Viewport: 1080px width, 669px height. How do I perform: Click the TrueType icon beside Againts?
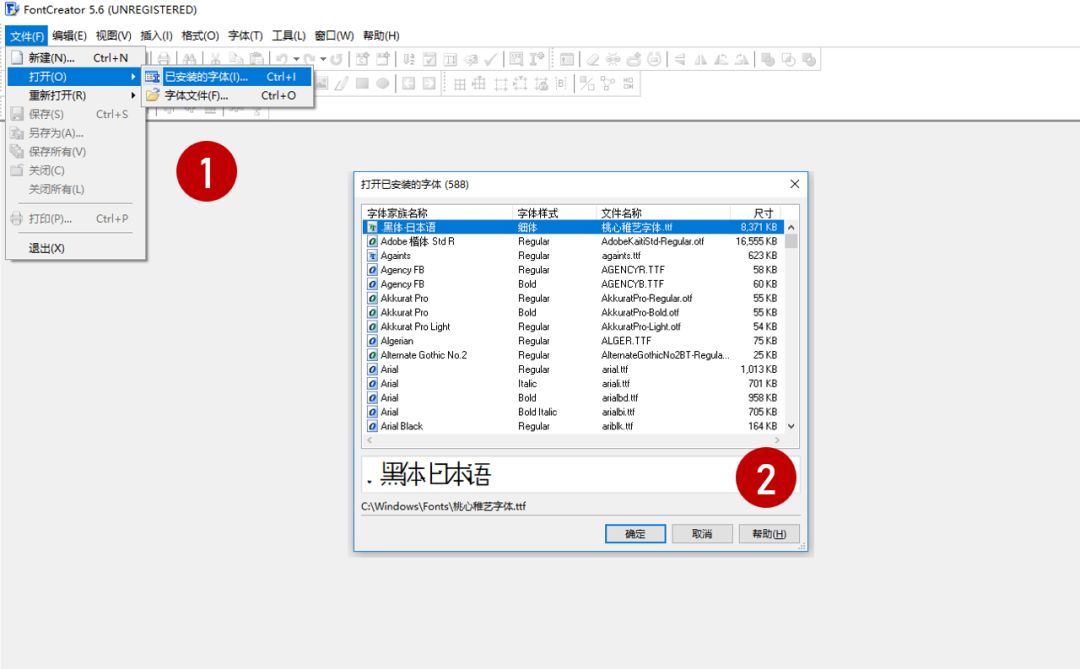click(372, 256)
